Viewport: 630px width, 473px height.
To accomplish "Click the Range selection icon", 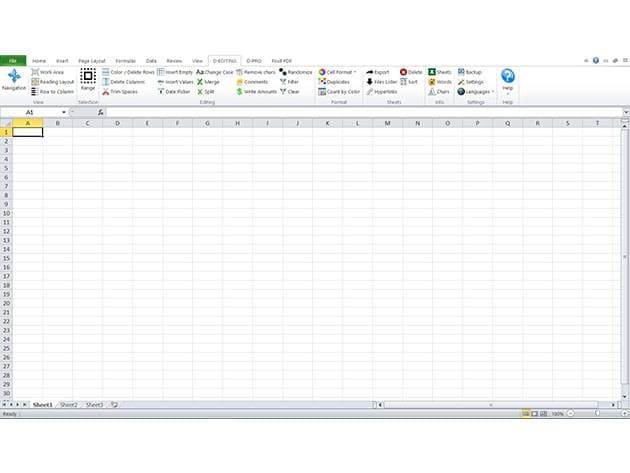I will point(88,79).
